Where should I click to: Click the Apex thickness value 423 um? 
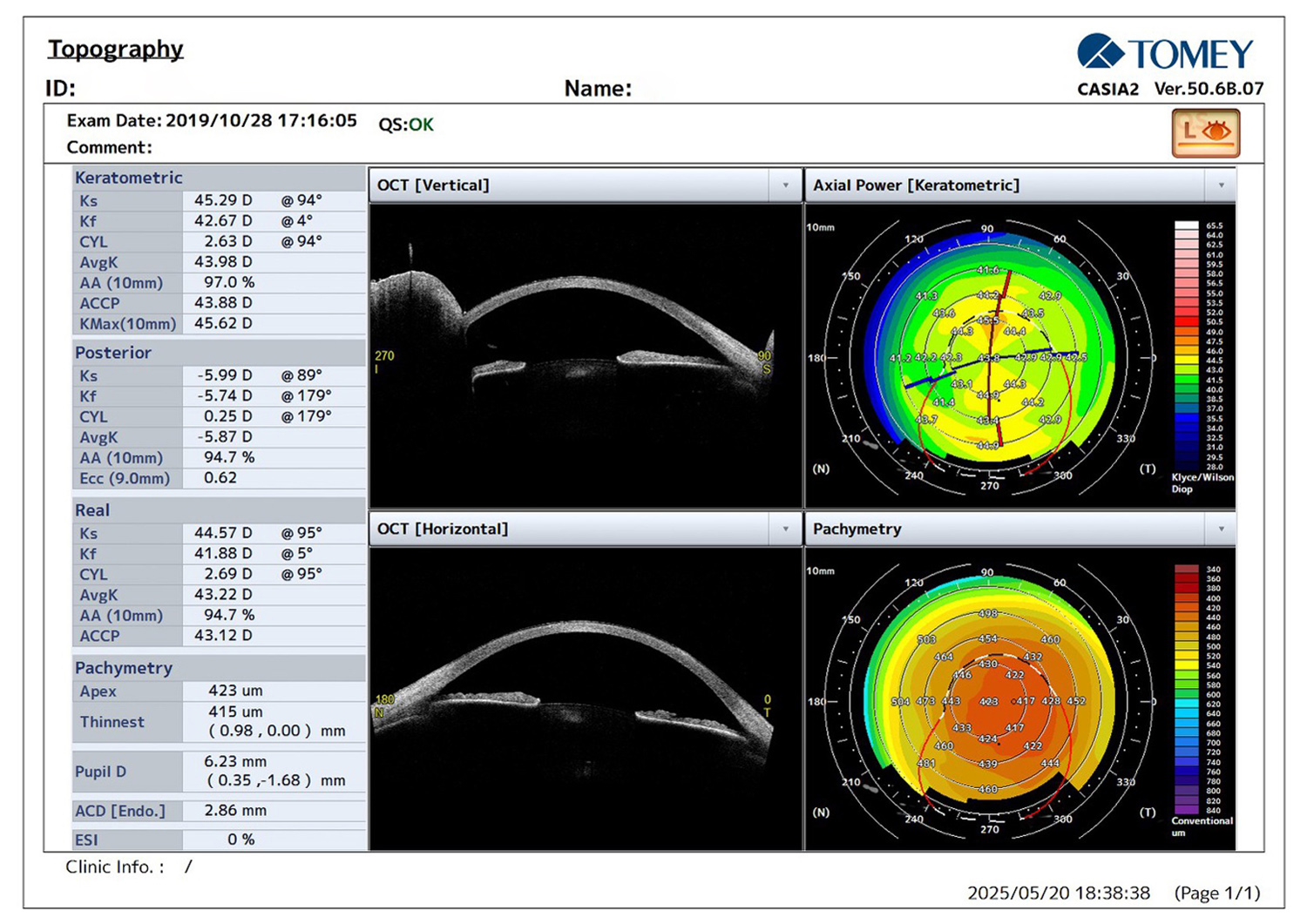(235, 691)
